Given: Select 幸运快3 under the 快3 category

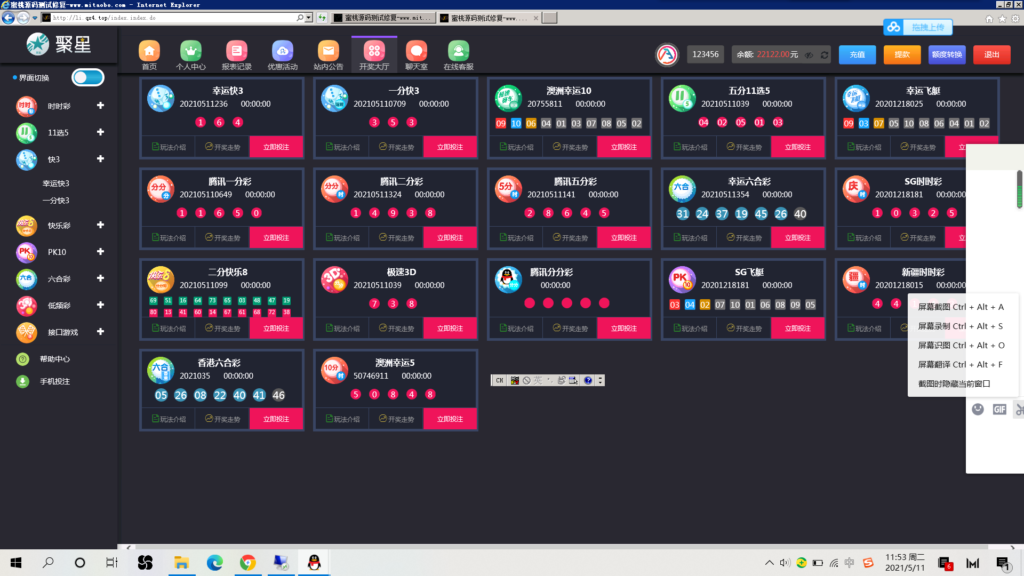Looking at the screenshot, I should 56,184.
